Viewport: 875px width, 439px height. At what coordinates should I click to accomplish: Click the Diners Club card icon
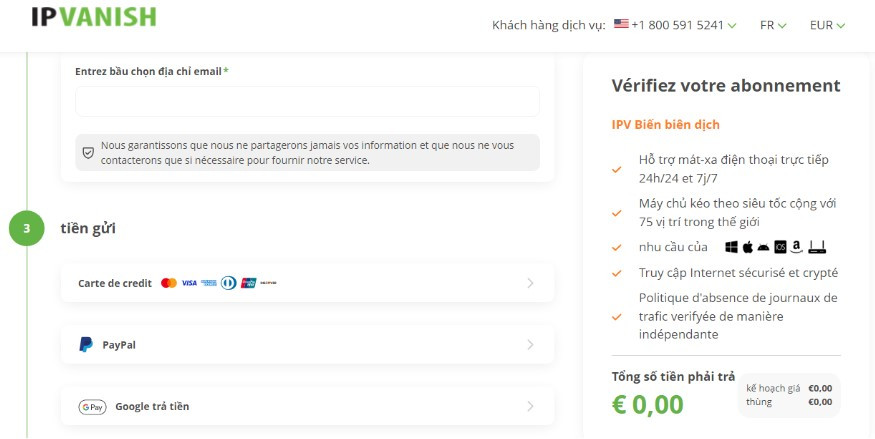[228, 283]
